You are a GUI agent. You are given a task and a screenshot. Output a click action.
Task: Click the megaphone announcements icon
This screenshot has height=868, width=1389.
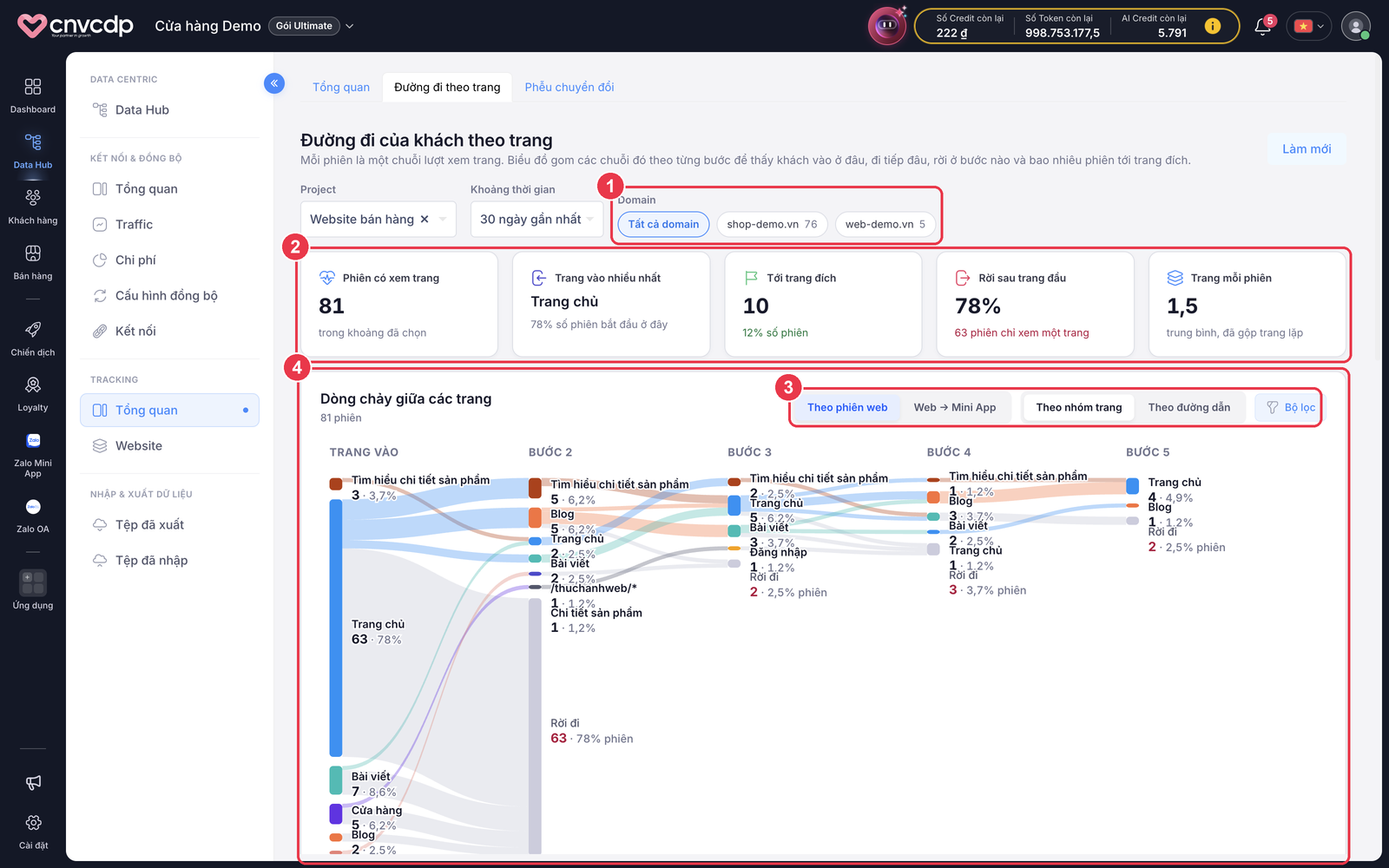tap(33, 782)
